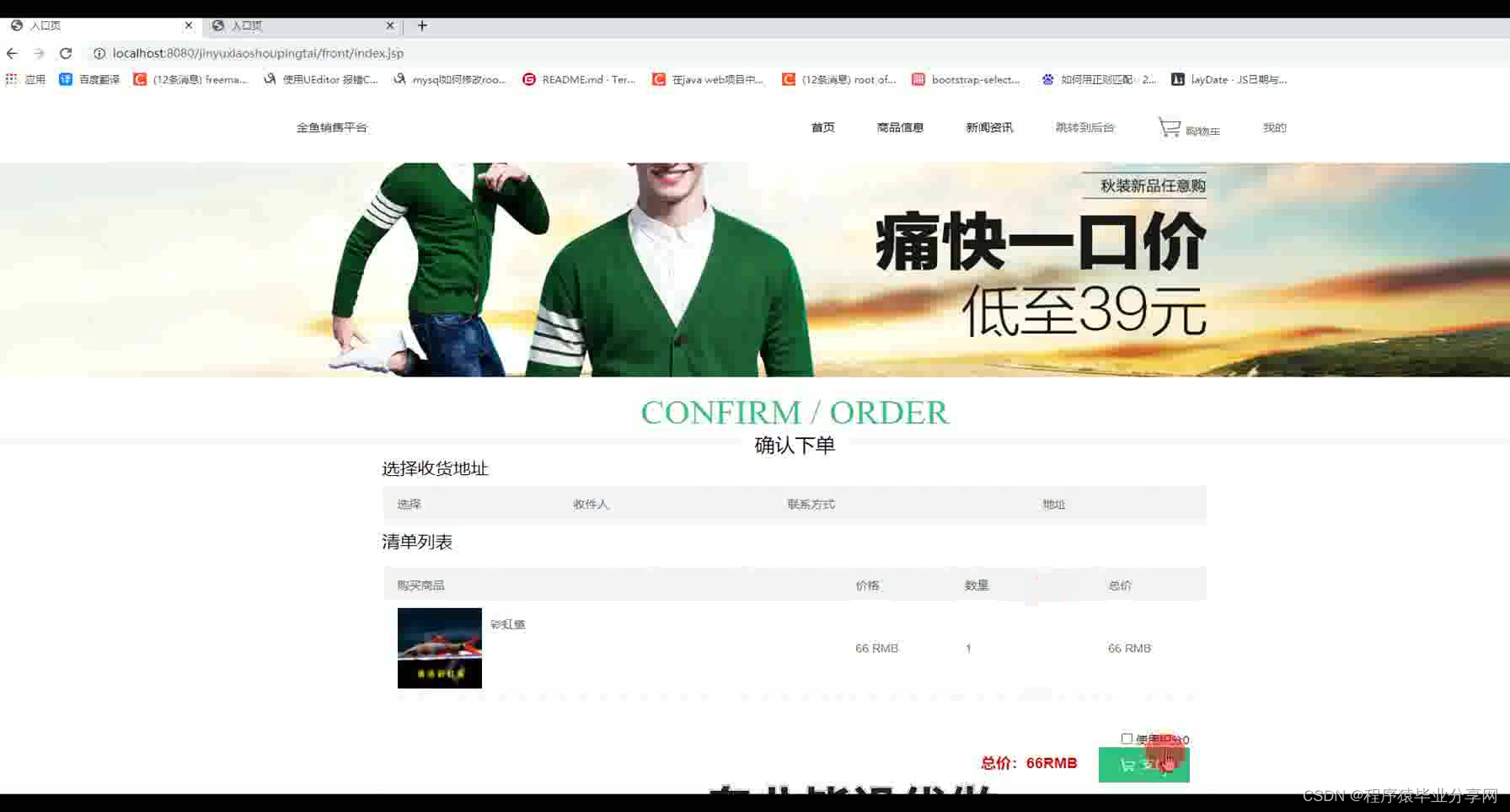Click the 彩虹鱼 product name

tap(507, 624)
